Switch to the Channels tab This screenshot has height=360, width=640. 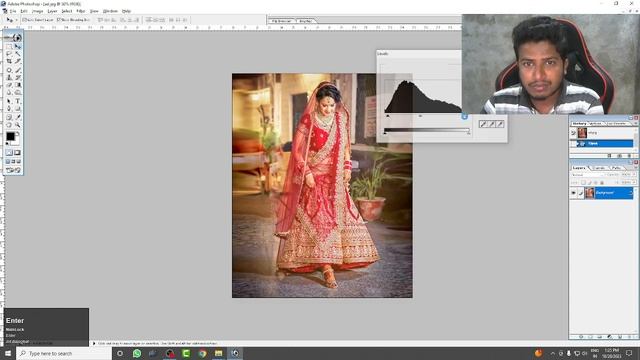point(599,168)
